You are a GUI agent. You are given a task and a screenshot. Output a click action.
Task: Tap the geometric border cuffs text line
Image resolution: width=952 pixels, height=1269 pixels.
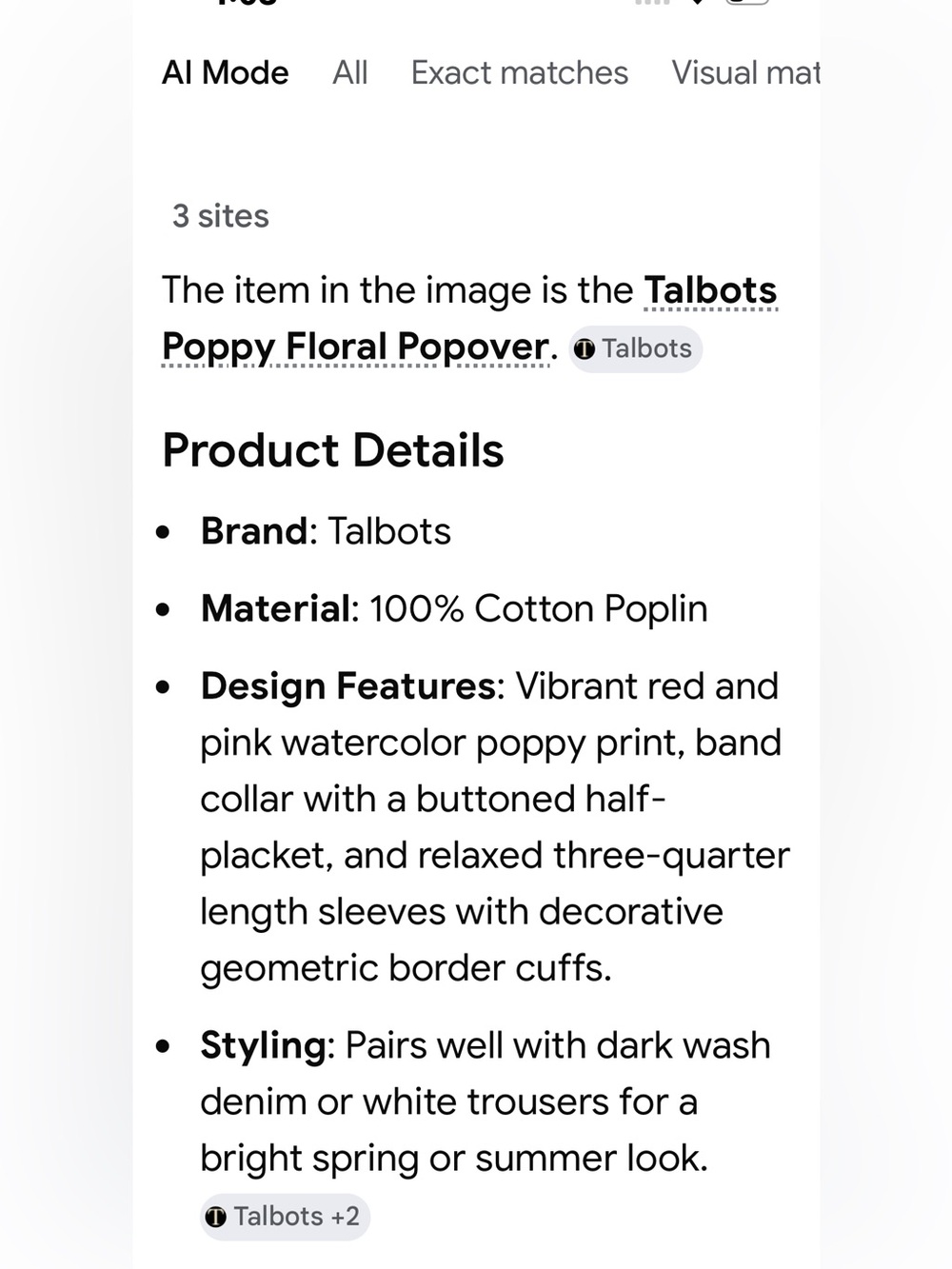406,968
